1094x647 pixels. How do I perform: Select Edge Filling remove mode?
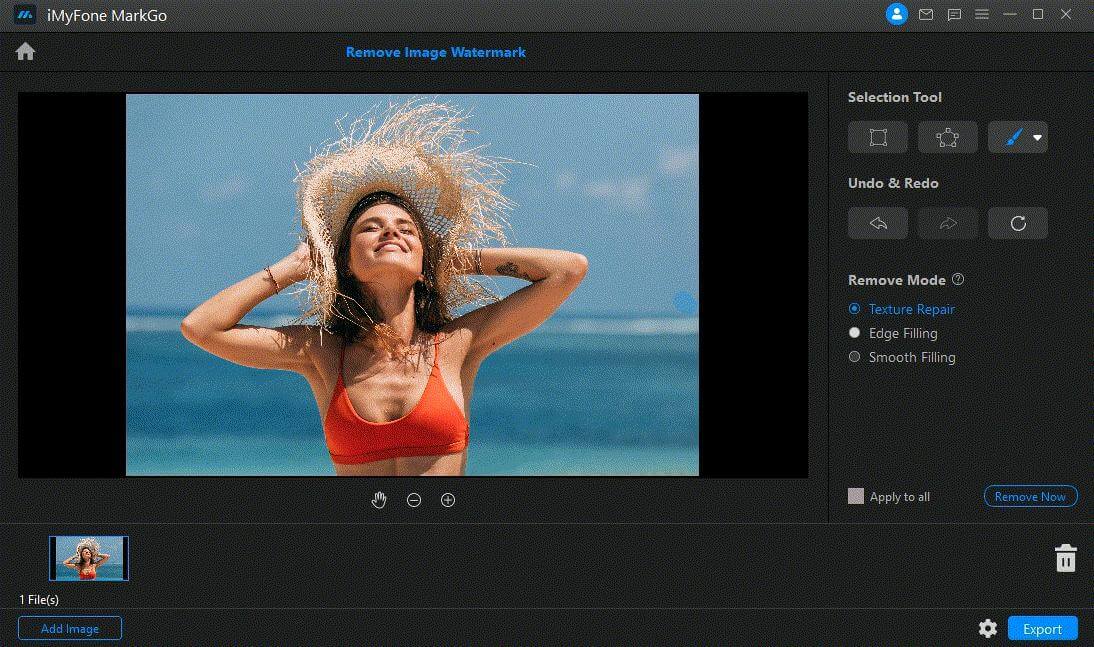(x=854, y=333)
